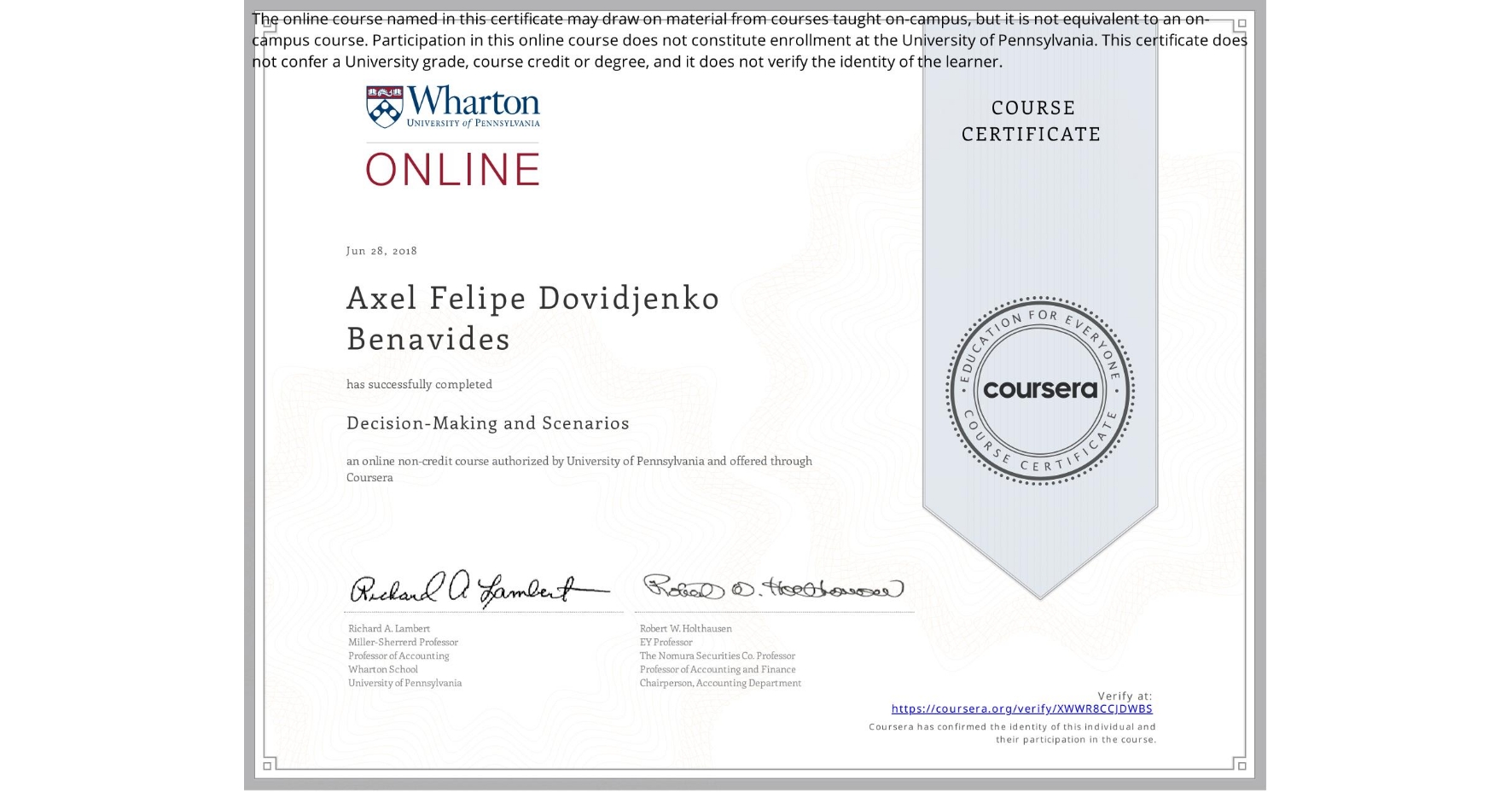Click the Coursera course certificate seal
The width and height of the screenshot is (1512, 792).
pyautogui.click(x=1039, y=390)
